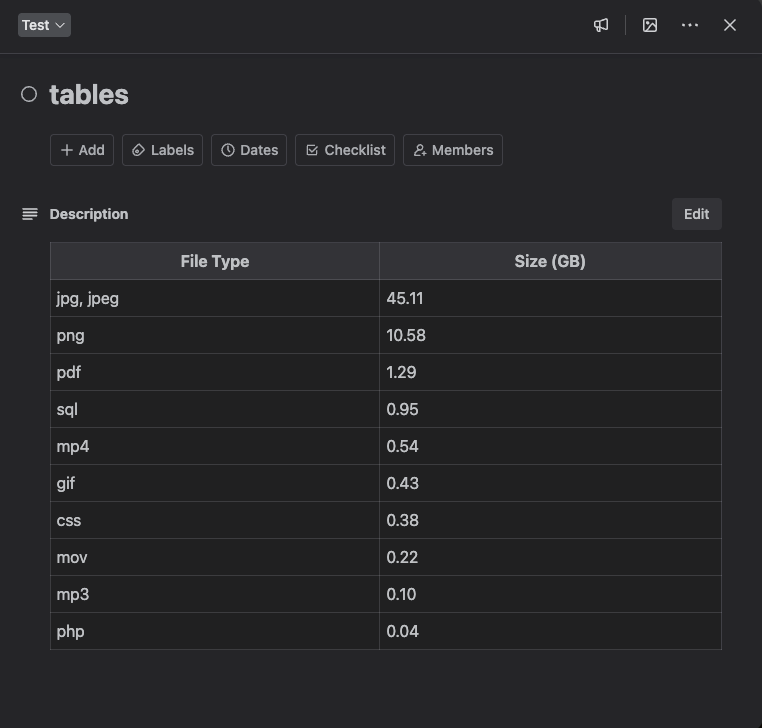Select the 0.54 size cell
762x728 pixels.
550,446
